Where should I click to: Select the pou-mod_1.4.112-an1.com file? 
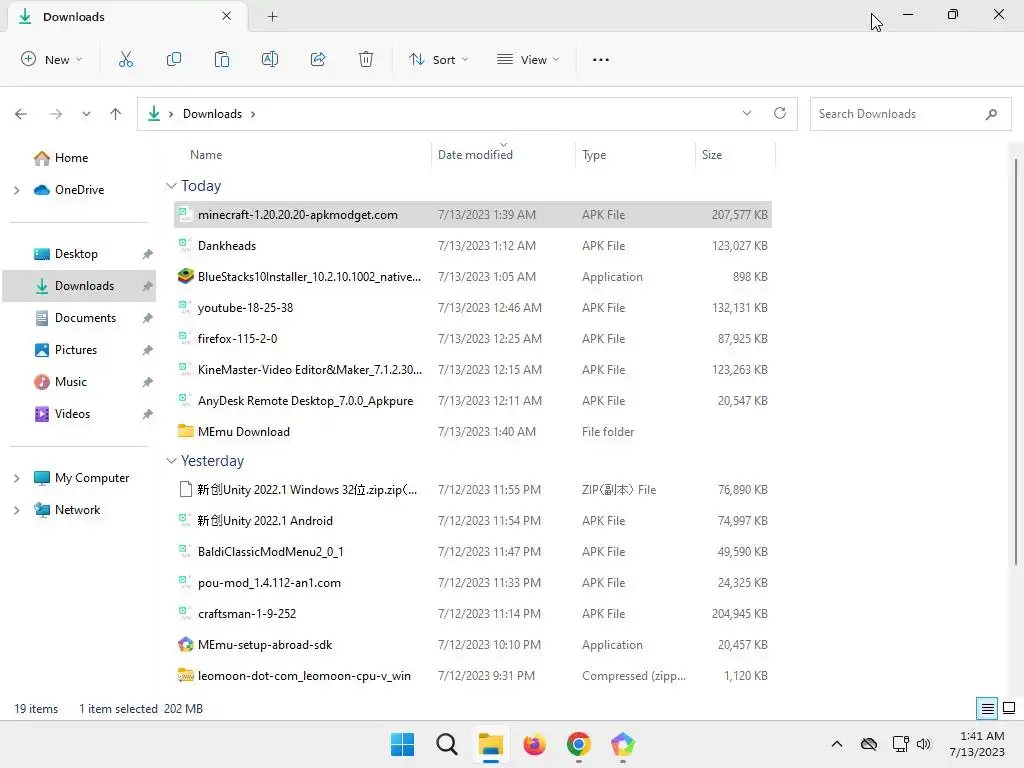(473, 583)
